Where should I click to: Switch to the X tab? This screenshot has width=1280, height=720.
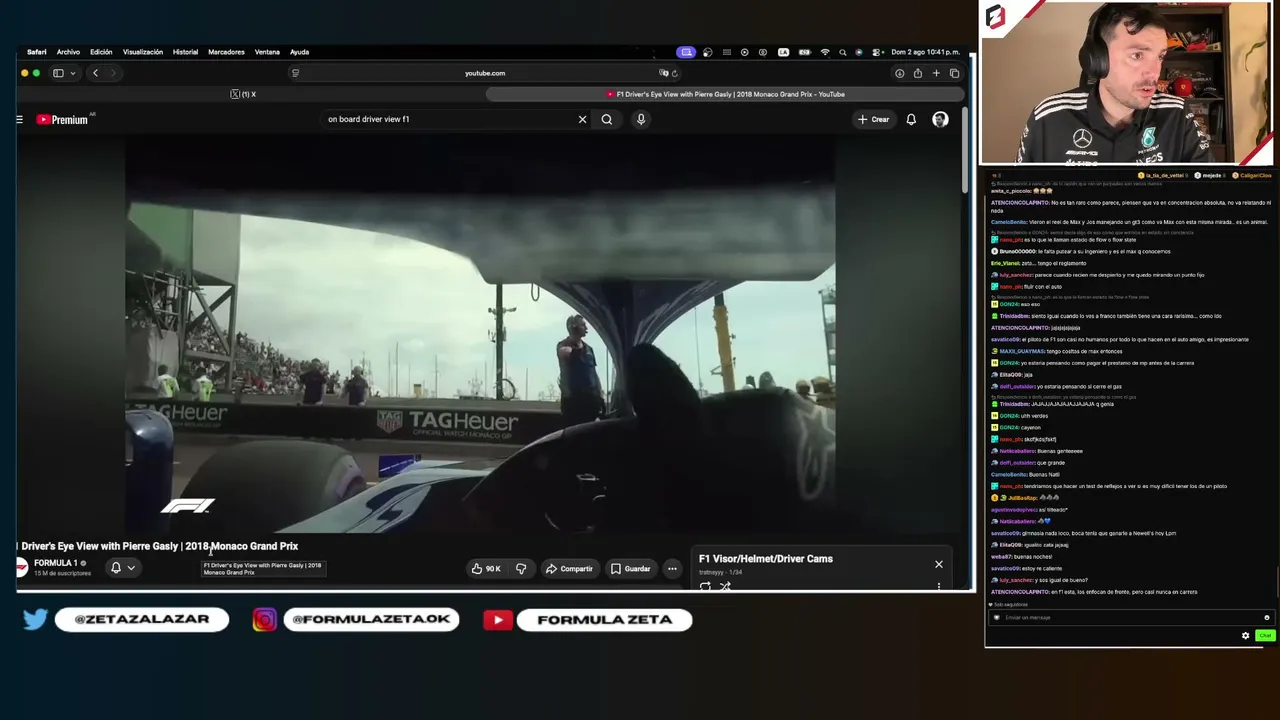[243, 94]
